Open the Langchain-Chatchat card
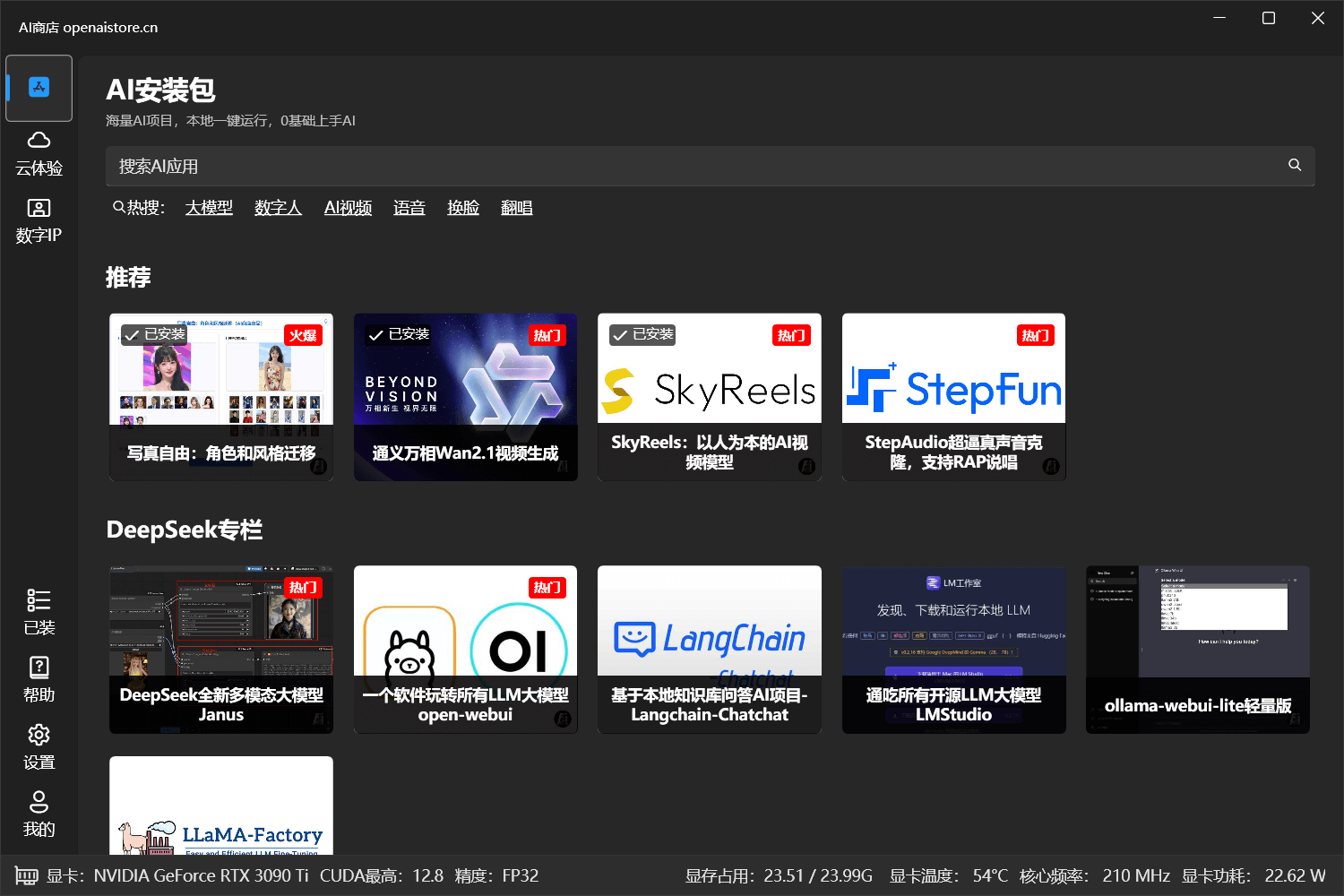1344x896 pixels. pos(710,650)
